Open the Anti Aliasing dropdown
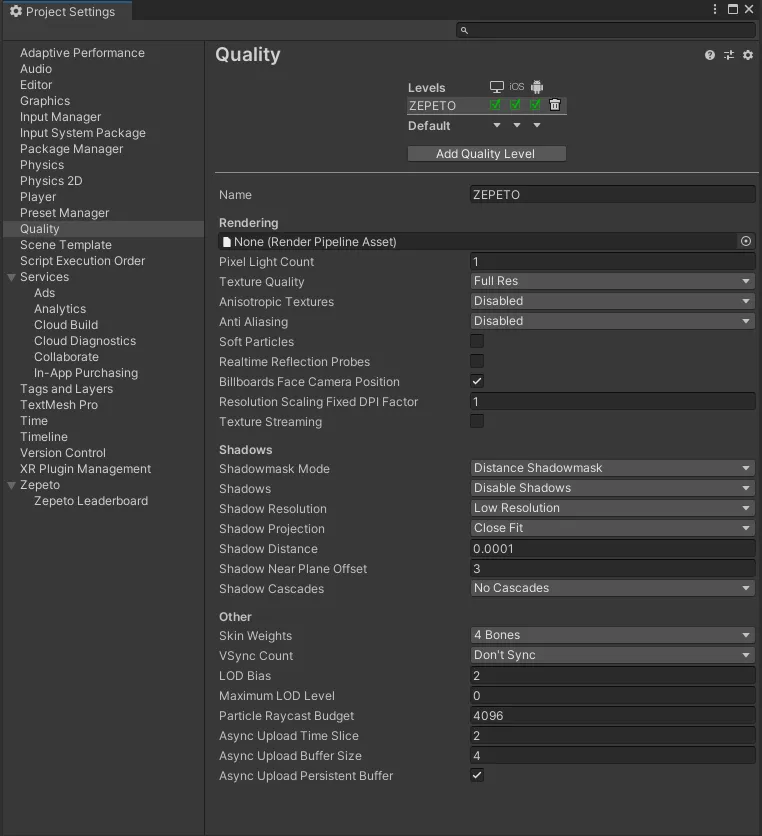The image size is (762, 836). point(612,321)
